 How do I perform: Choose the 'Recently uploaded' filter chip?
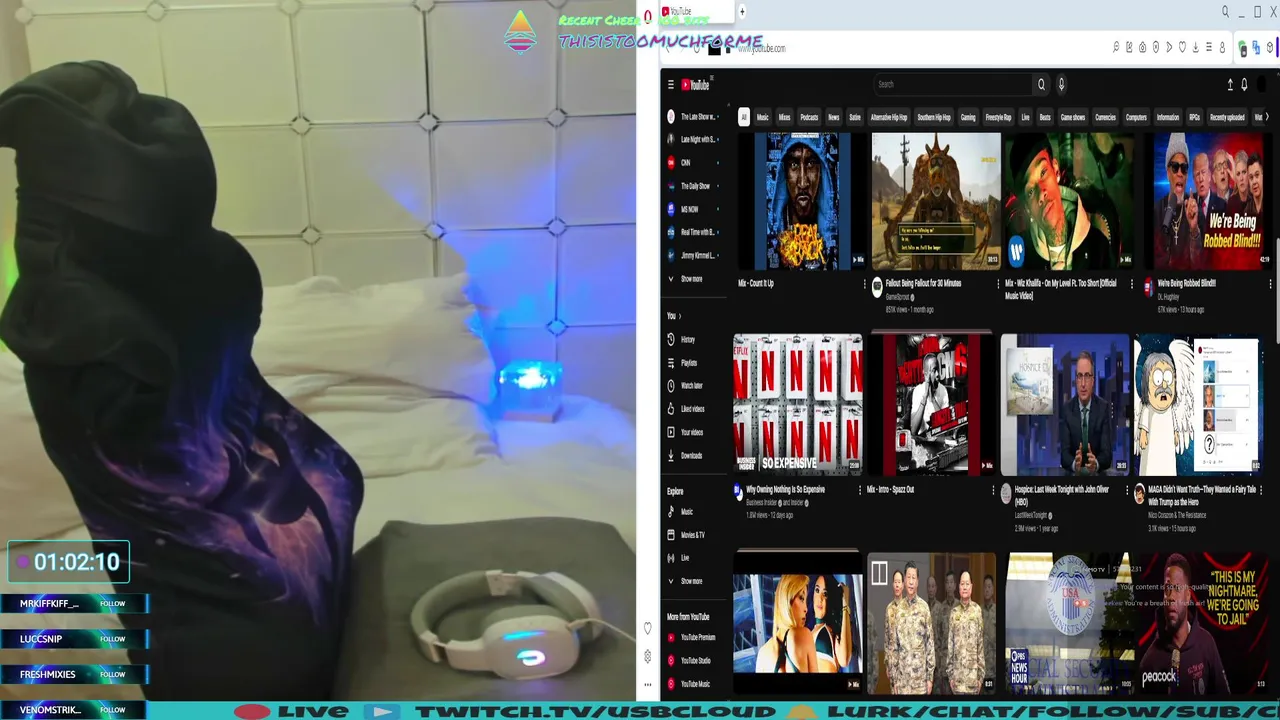click(x=1227, y=117)
